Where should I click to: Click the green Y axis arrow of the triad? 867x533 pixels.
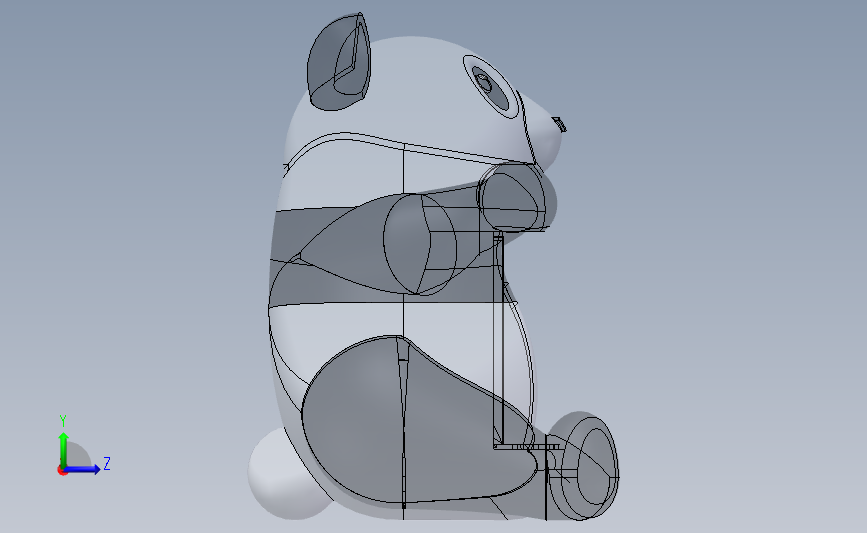tap(64, 450)
